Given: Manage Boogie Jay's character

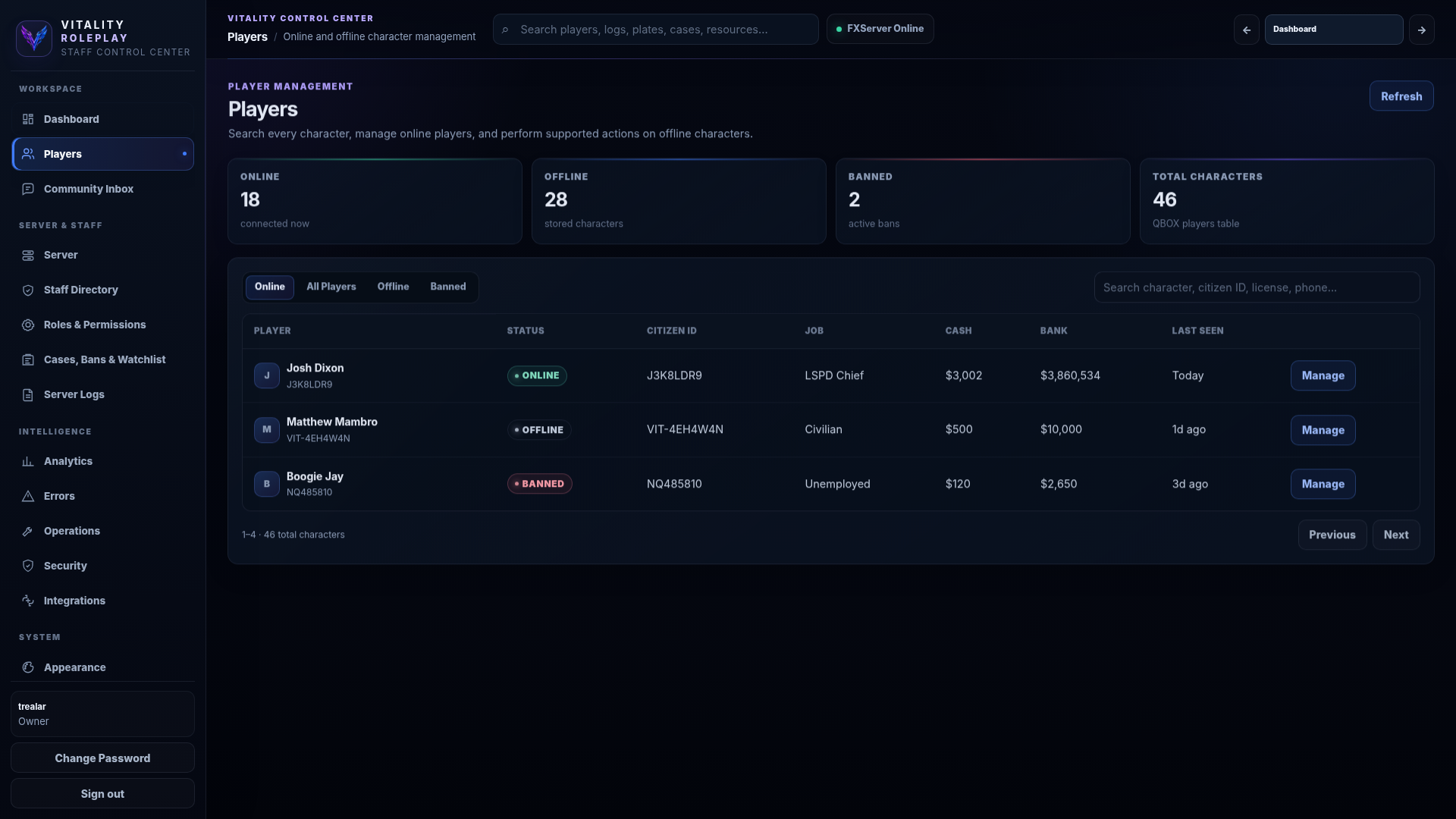Looking at the screenshot, I should [x=1323, y=484].
